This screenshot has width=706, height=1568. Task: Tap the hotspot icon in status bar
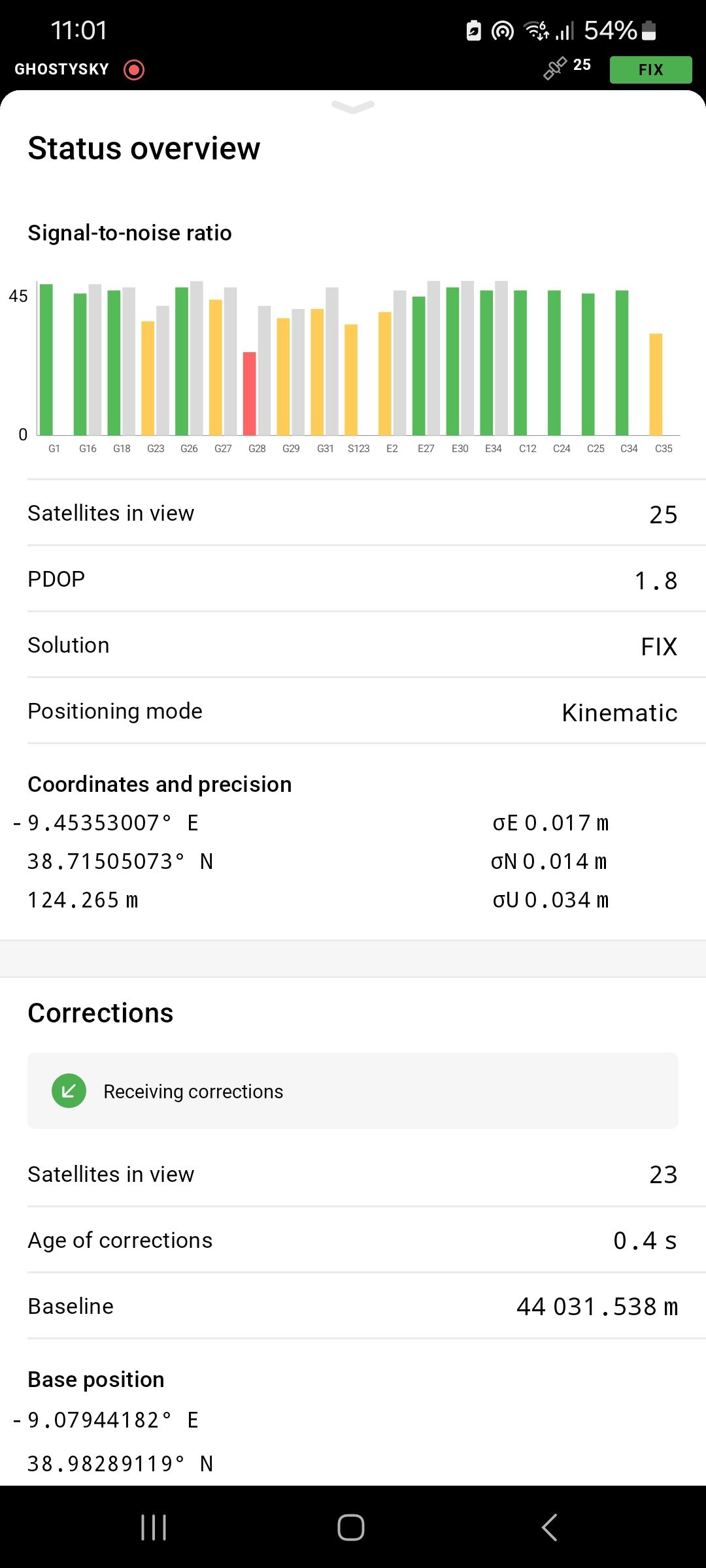click(x=502, y=31)
